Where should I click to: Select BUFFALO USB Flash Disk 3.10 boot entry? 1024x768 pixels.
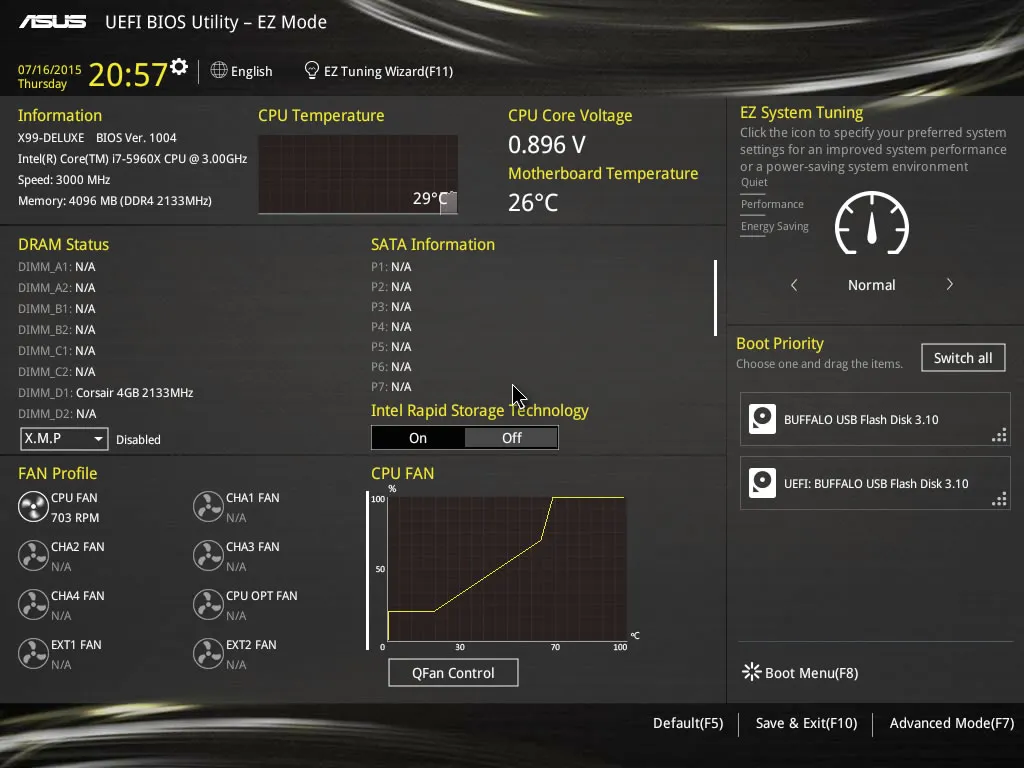[x=875, y=419]
